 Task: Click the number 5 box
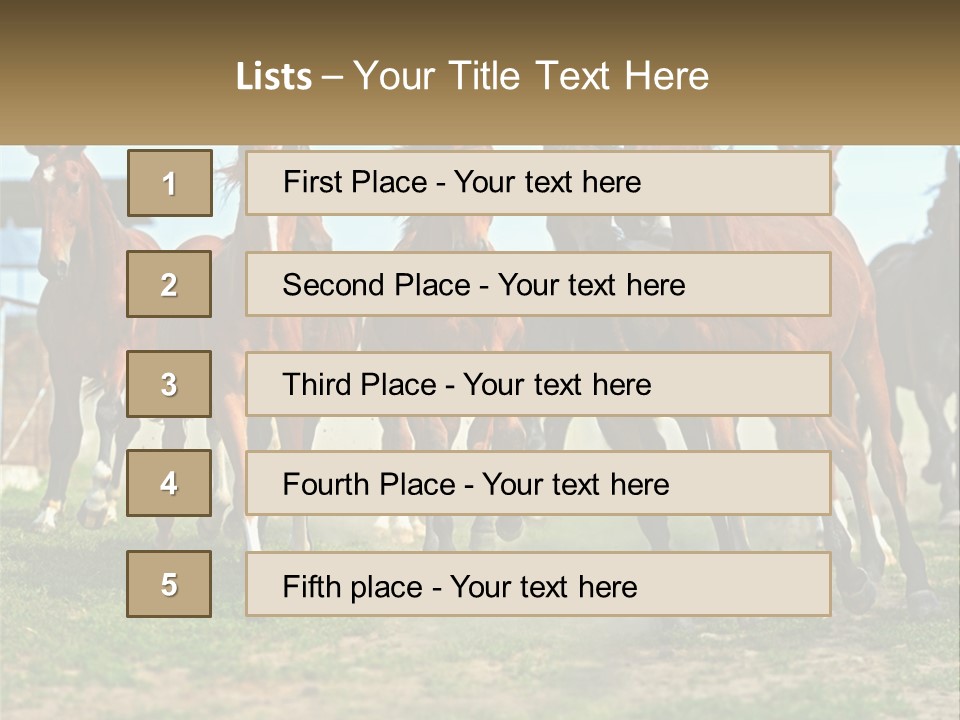(169, 584)
